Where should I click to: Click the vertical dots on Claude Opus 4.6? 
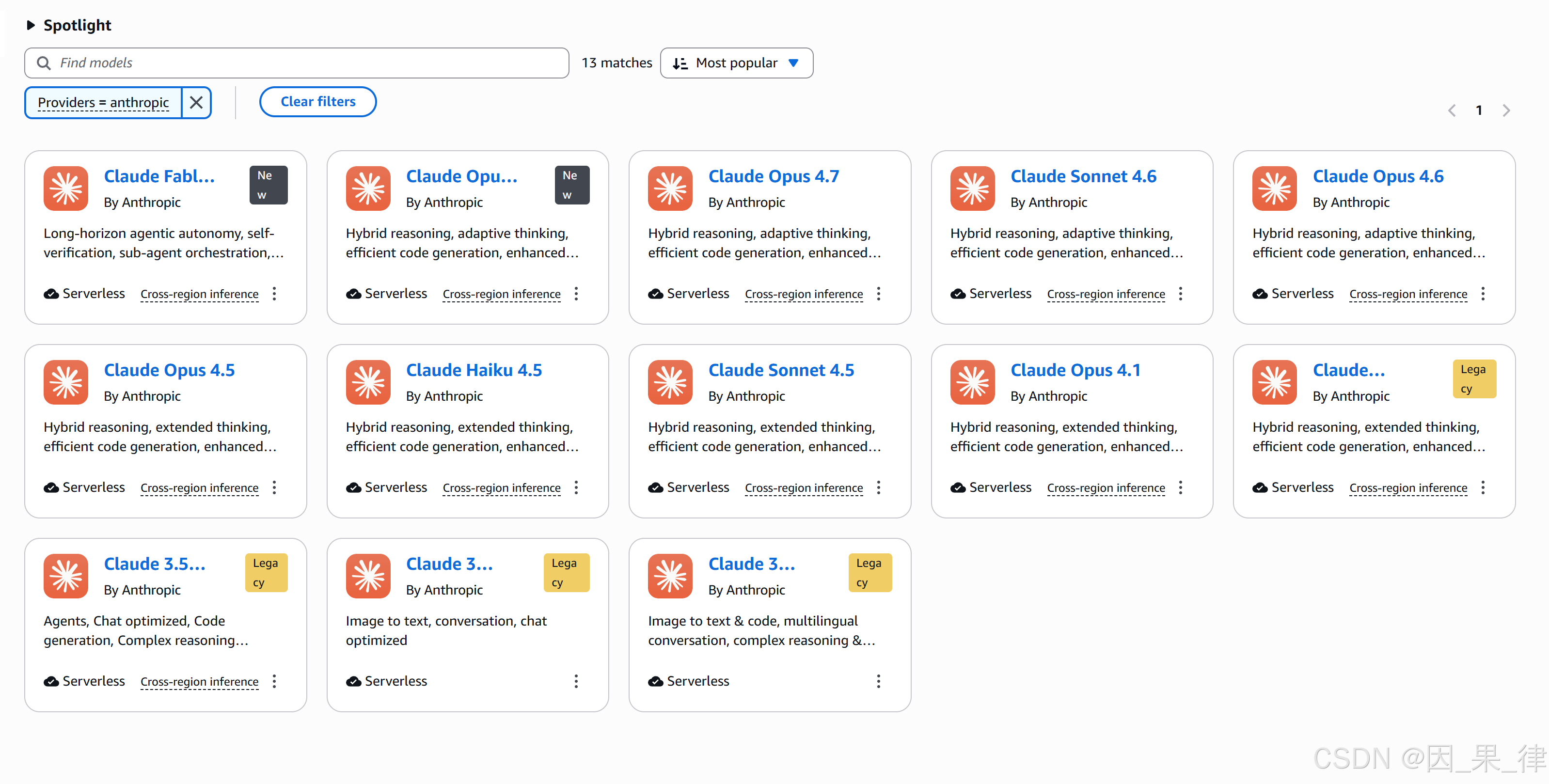(1483, 294)
